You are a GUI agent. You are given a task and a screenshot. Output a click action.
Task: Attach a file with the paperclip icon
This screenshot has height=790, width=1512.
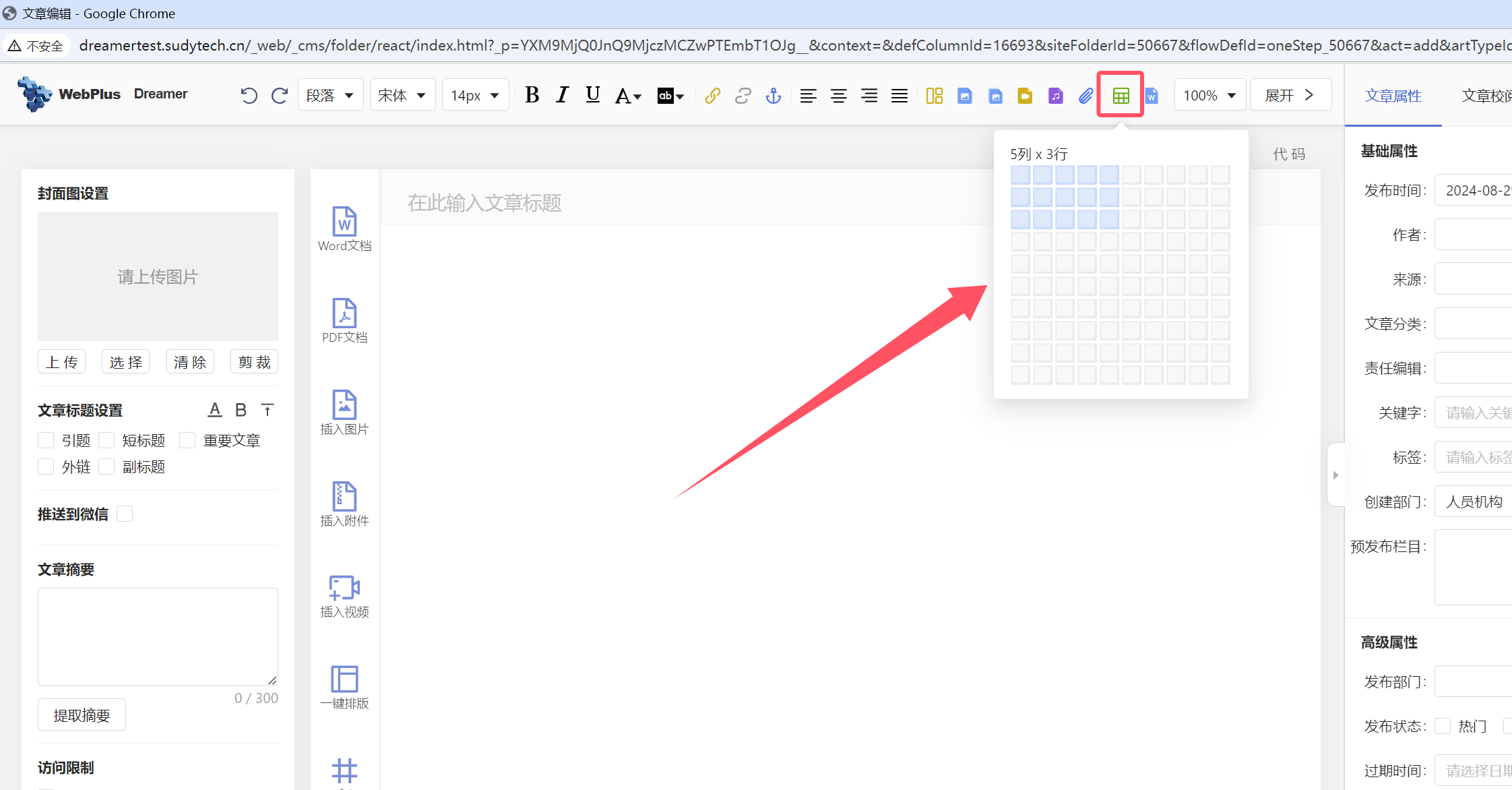pyautogui.click(x=1085, y=96)
